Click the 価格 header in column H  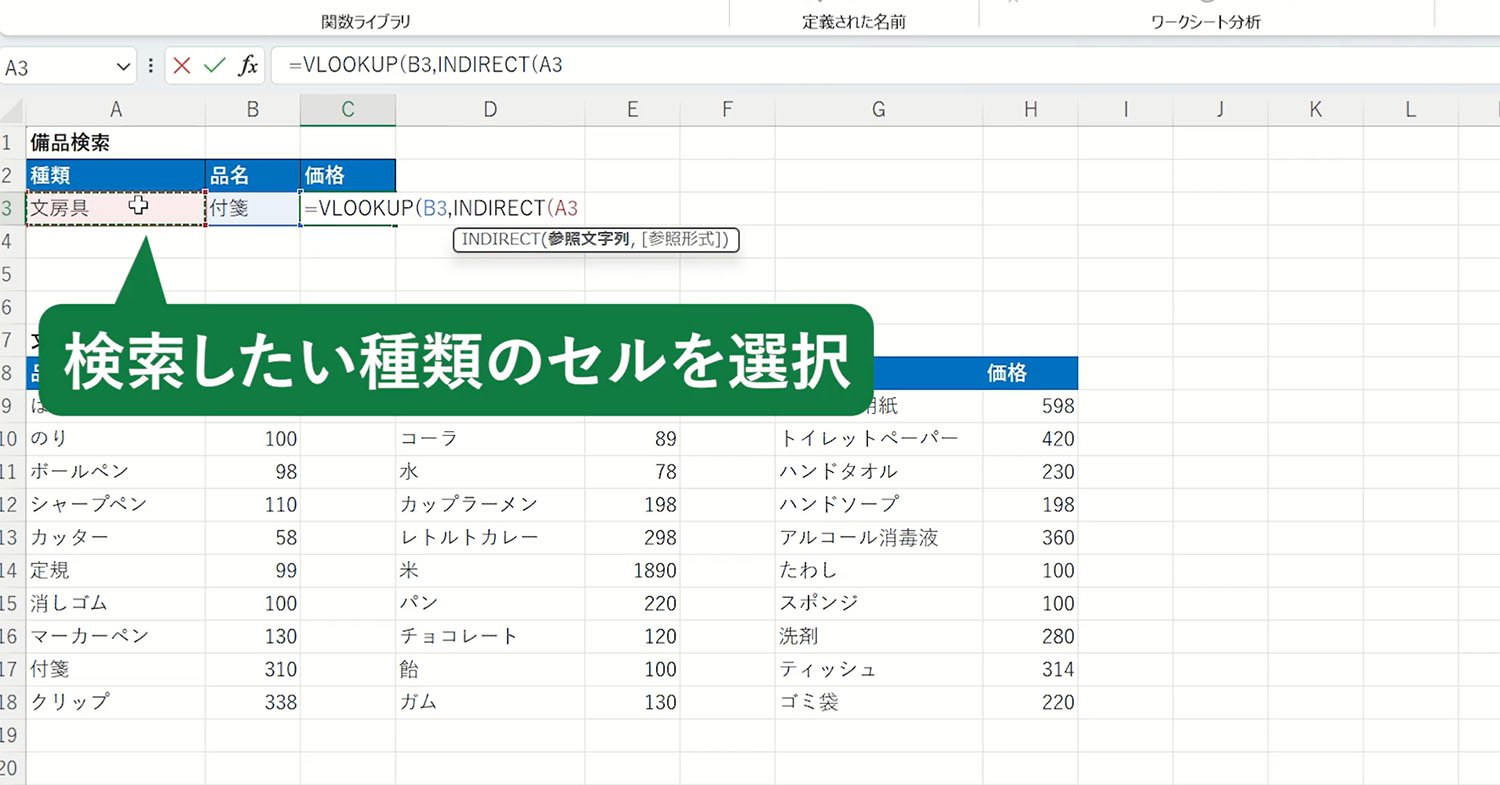click(1030, 373)
